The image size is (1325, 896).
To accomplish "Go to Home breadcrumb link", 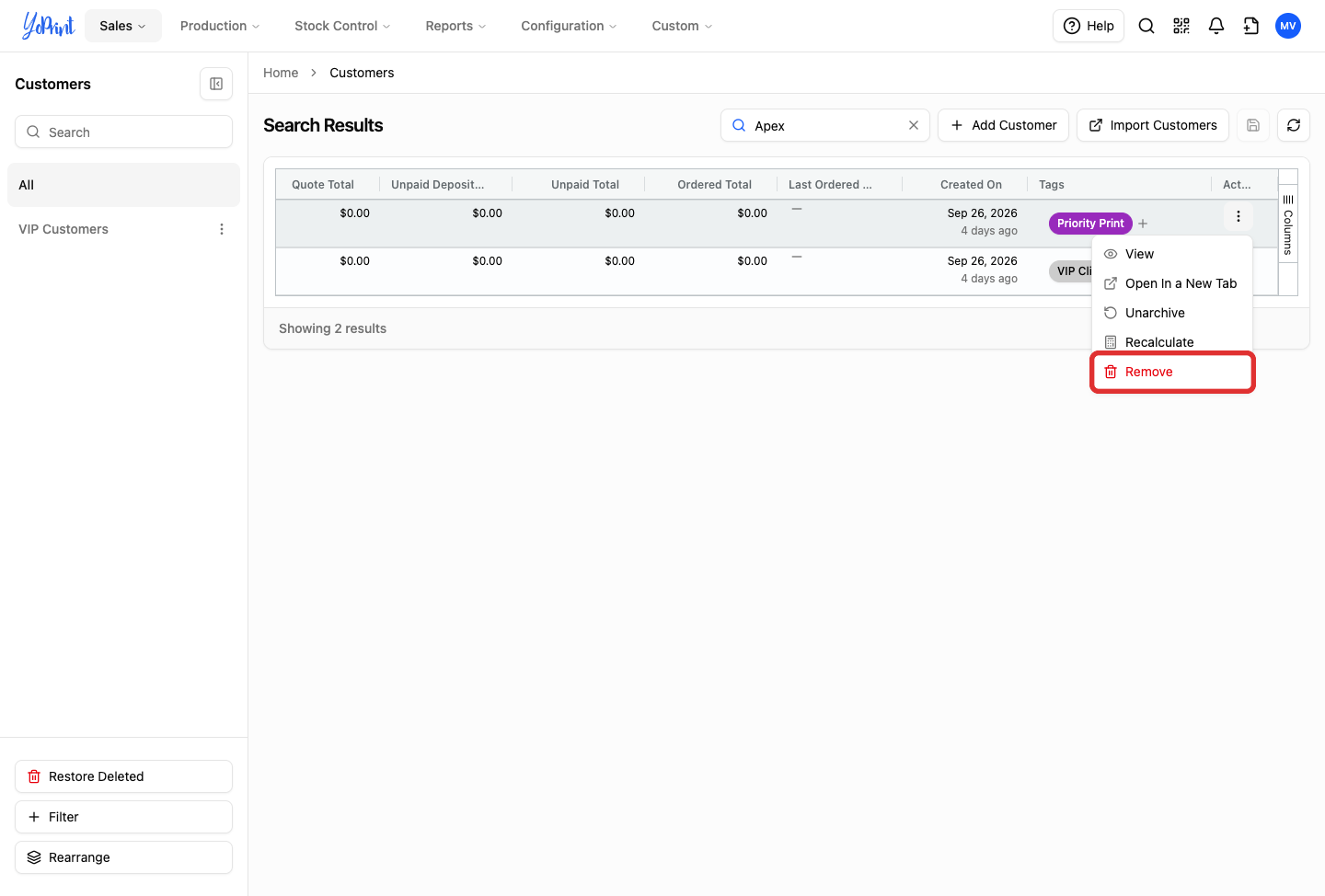I will [x=281, y=73].
